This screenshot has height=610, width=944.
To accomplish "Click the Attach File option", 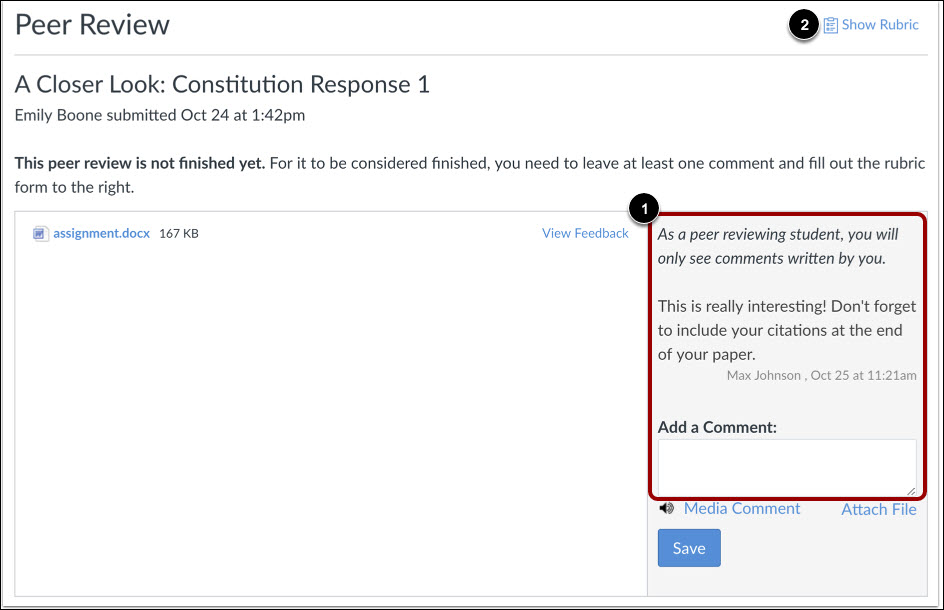I will [878, 509].
